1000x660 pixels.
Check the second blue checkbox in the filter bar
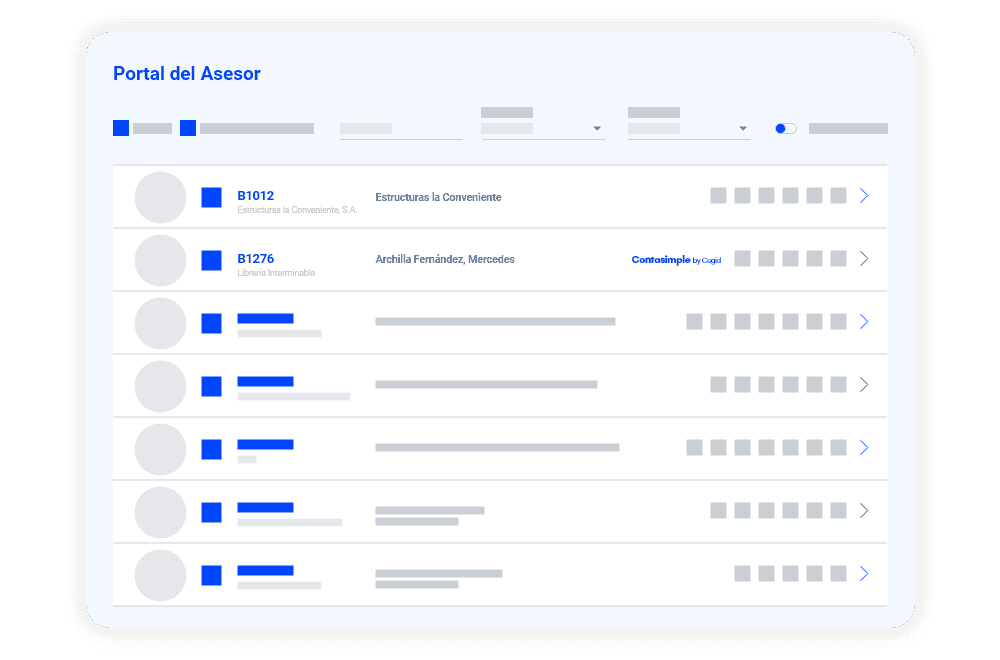pyautogui.click(x=188, y=128)
